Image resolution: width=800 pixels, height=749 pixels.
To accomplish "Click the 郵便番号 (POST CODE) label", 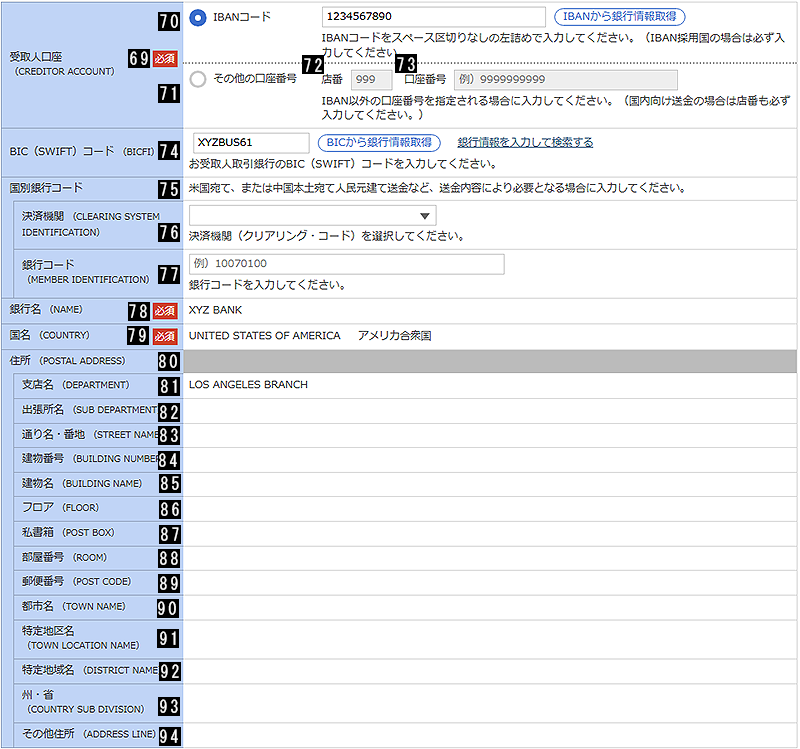I will (76, 581).
